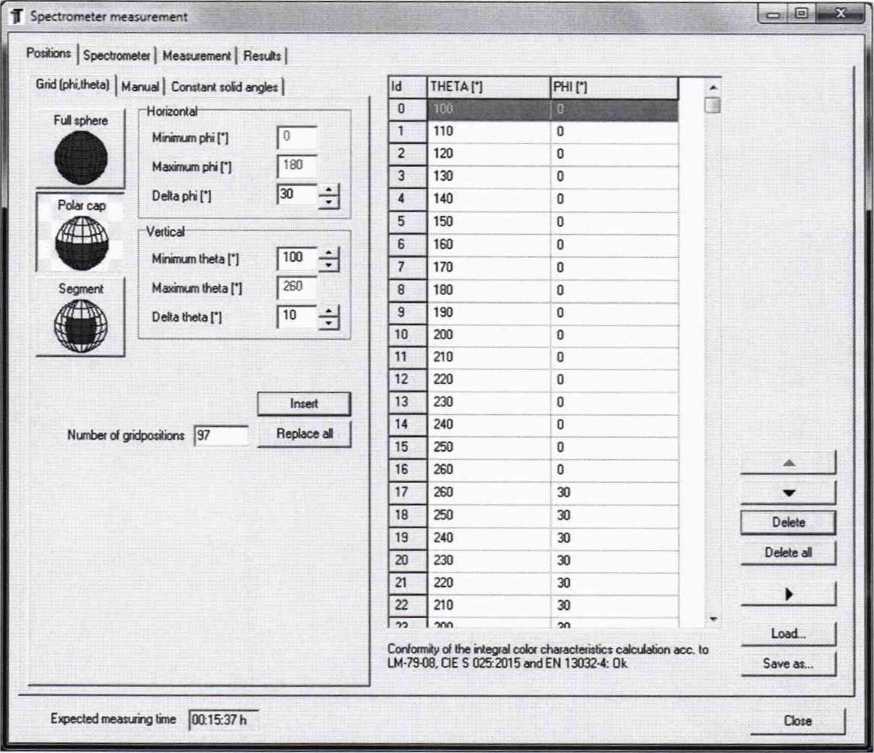Viewport: 874px width, 753px height.
Task: Open the Constant solid angles subtab
Action: point(225,87)
